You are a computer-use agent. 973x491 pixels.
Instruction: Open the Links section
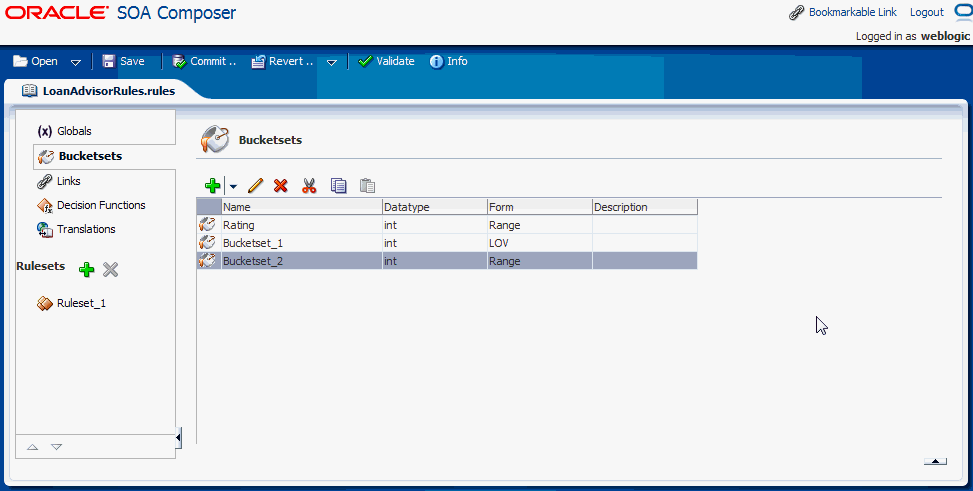tap(68, 181)
